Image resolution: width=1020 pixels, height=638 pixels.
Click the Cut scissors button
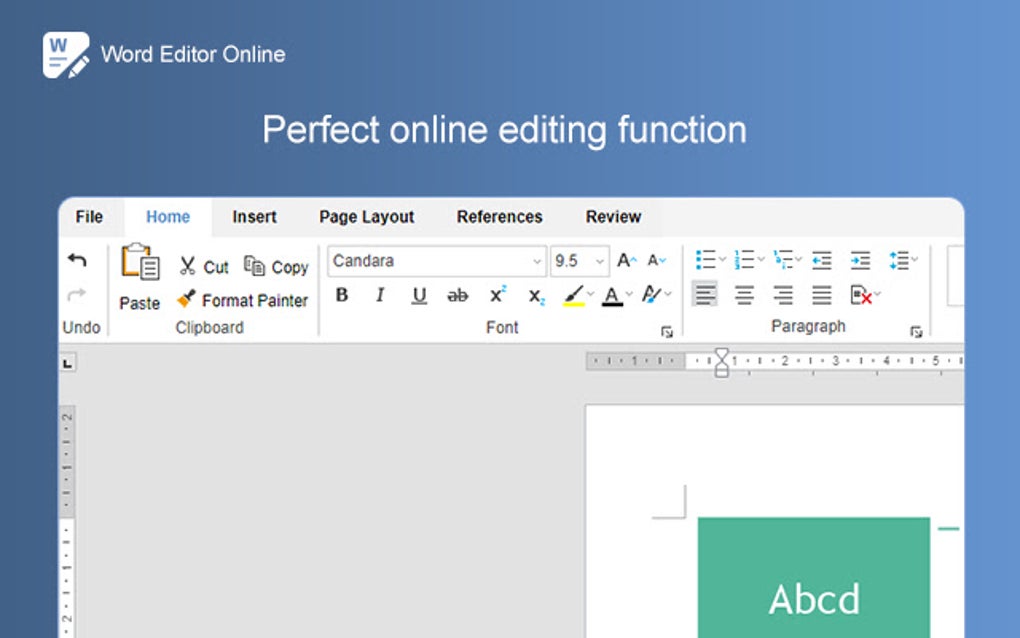(x=204, y=266)
